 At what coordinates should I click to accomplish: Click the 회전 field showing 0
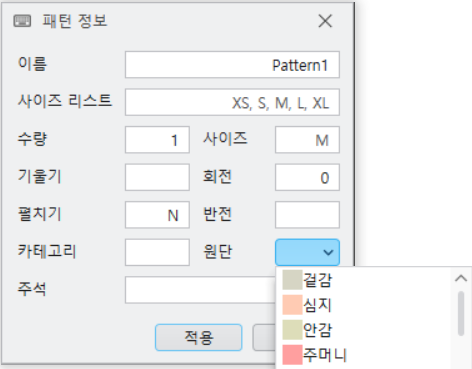tap(307, 177)
